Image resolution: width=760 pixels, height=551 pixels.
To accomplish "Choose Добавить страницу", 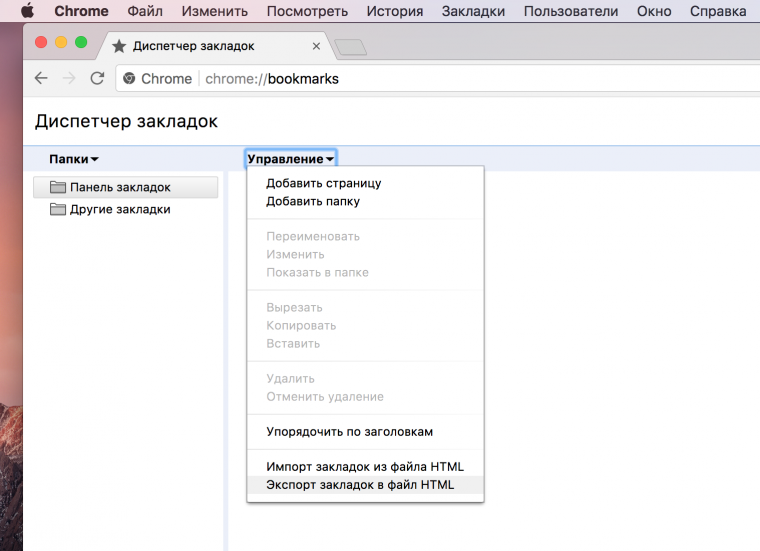I will (x=365, y=183).
